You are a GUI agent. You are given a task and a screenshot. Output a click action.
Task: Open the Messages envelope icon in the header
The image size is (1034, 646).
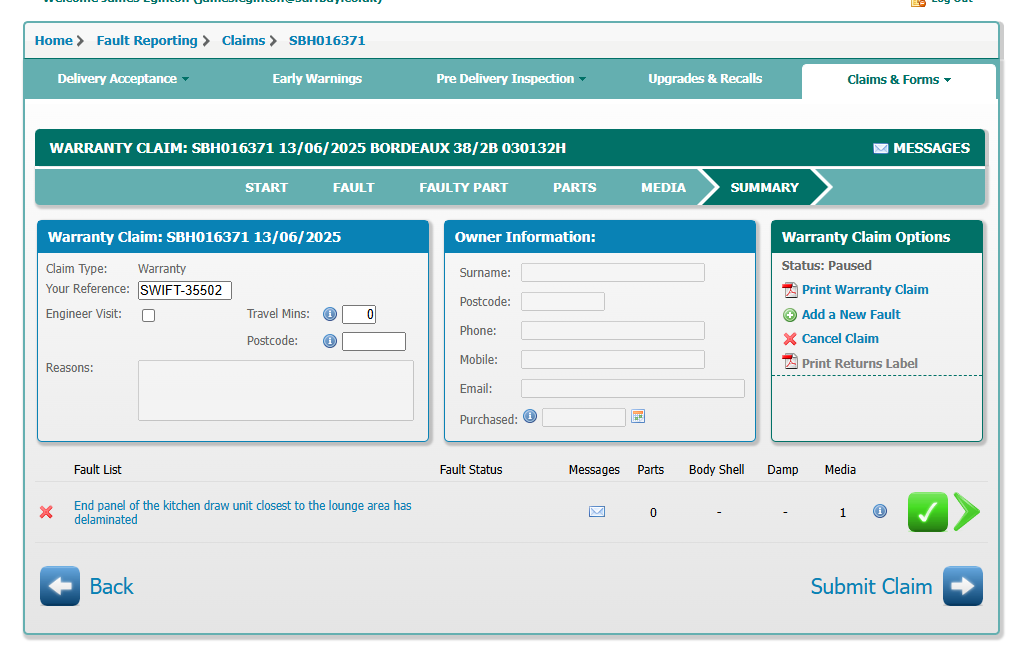point(880,148)
